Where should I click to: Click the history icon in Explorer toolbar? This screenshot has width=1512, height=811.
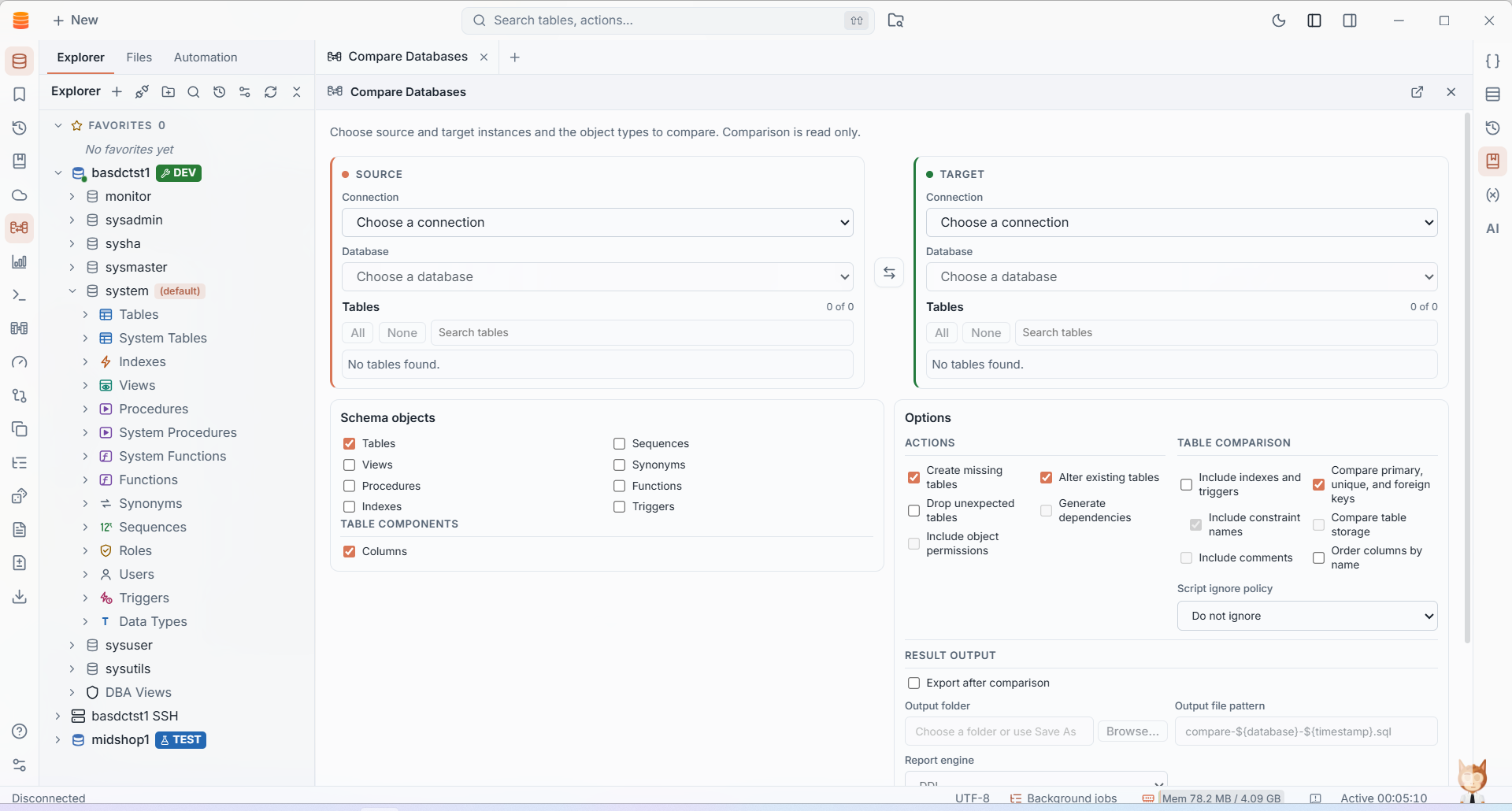tap(220, 92)
